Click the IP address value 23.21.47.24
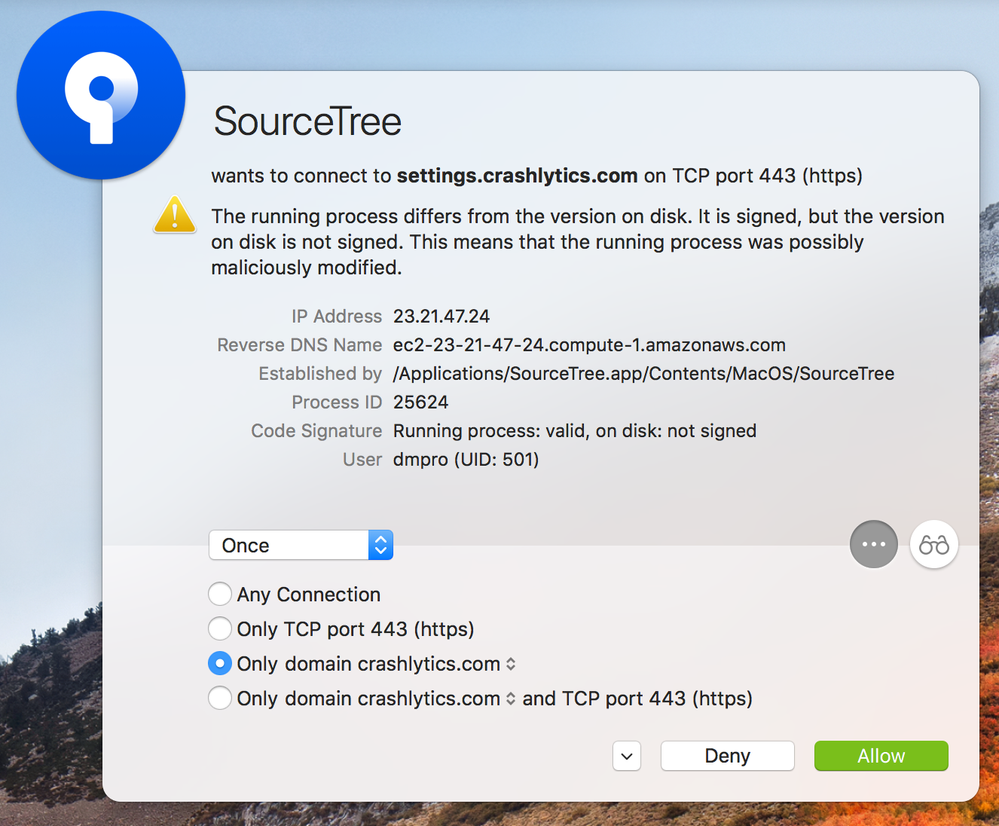 tap(441, 316)
